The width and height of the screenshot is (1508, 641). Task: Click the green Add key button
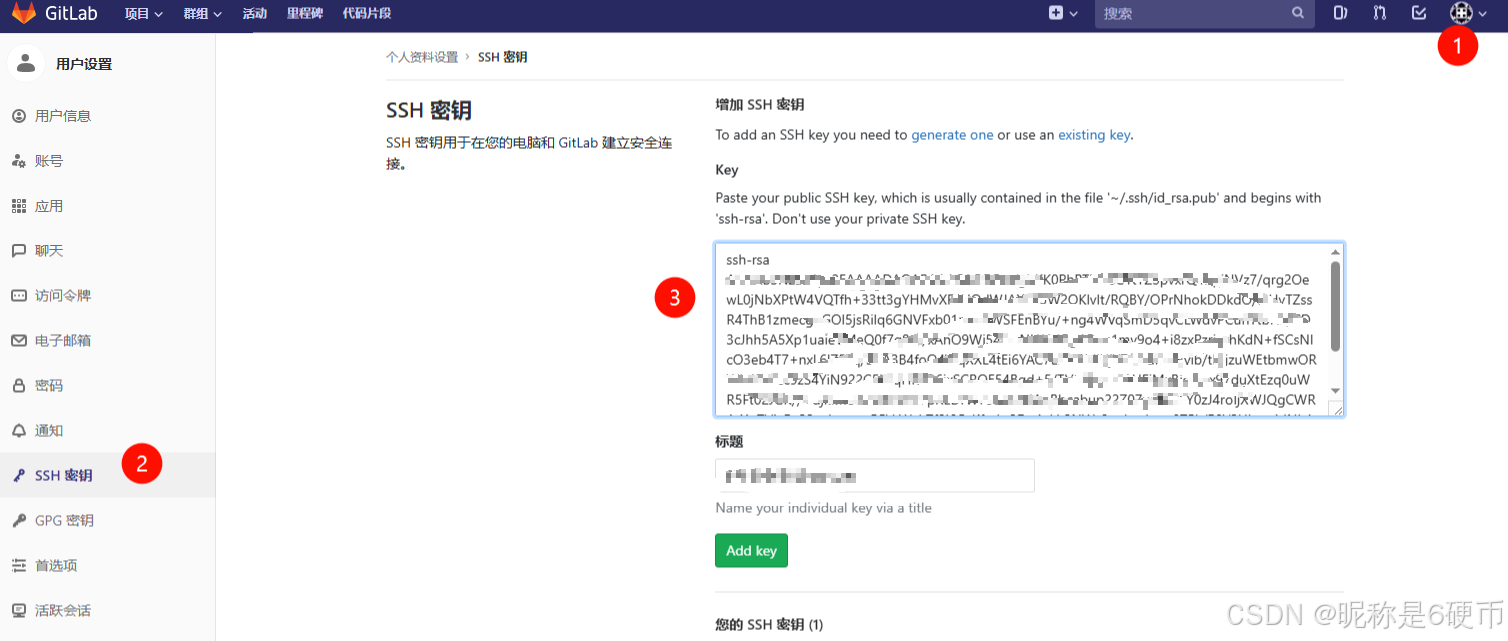click(751, 550)
